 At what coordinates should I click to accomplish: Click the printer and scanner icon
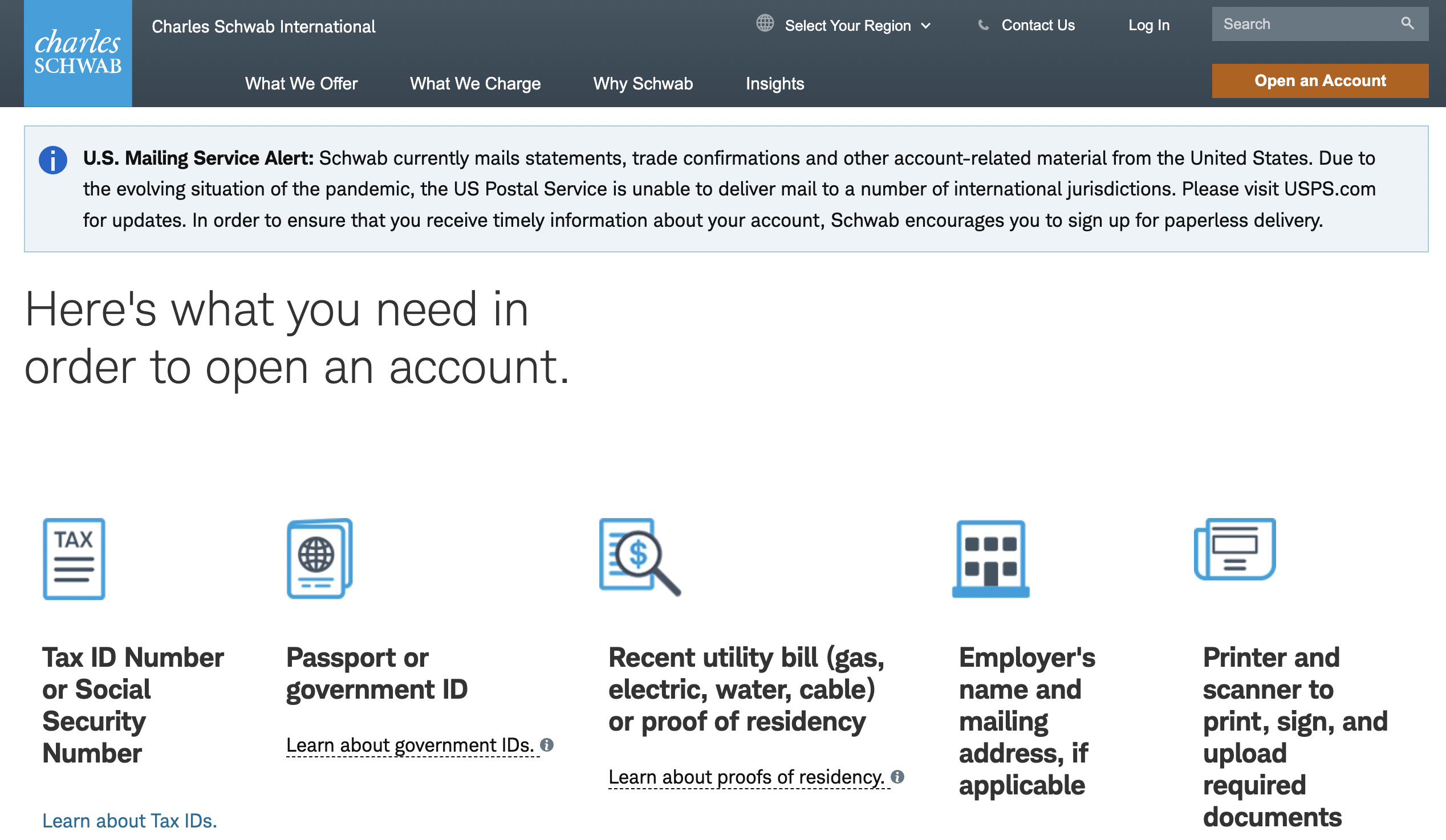coord(1234,549)
